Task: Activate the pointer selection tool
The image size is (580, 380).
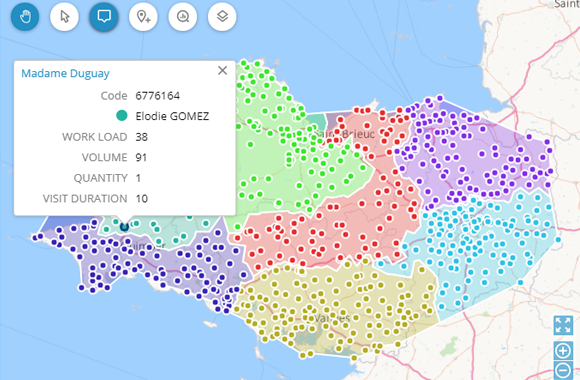Action: tap(64, 17)
